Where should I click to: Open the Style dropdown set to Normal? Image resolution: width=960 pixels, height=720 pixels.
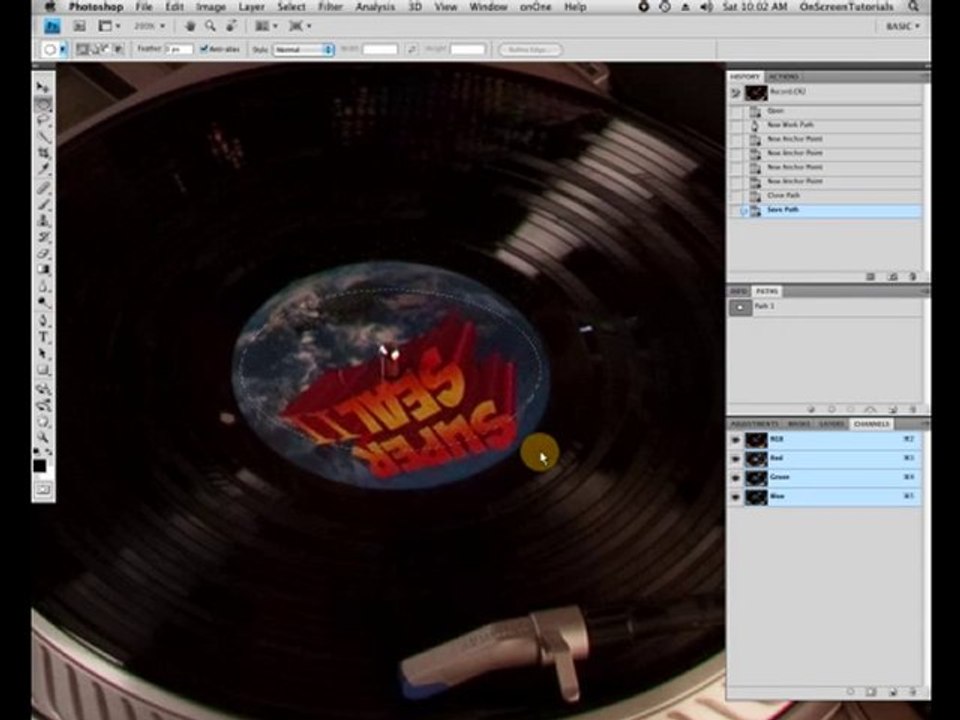pos(303,50)
